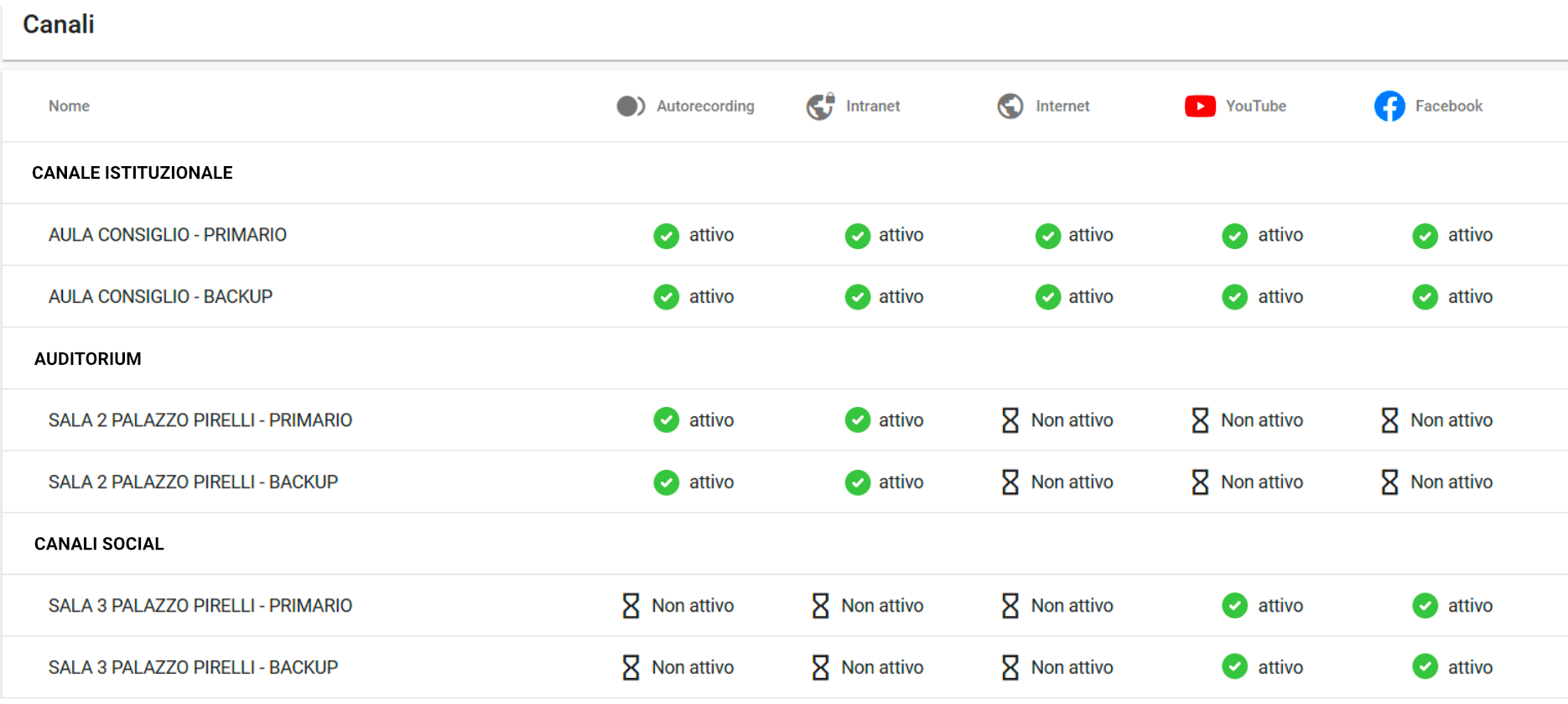Click the Autorecording toggle icon in header

coord(631,107)
